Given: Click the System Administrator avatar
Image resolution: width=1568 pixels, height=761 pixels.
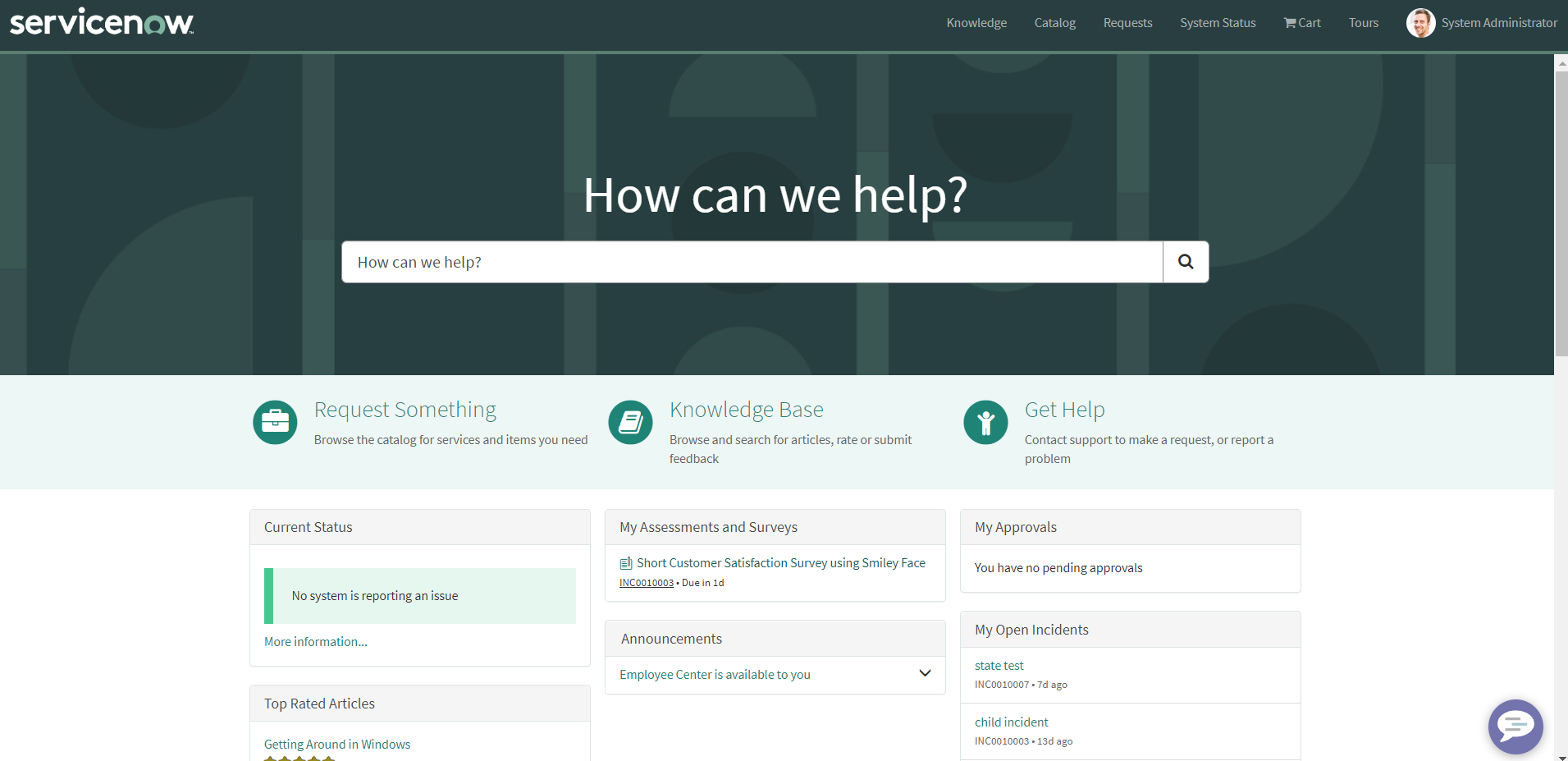Looking at the screenshot, I should click(x=1420, y=23).
